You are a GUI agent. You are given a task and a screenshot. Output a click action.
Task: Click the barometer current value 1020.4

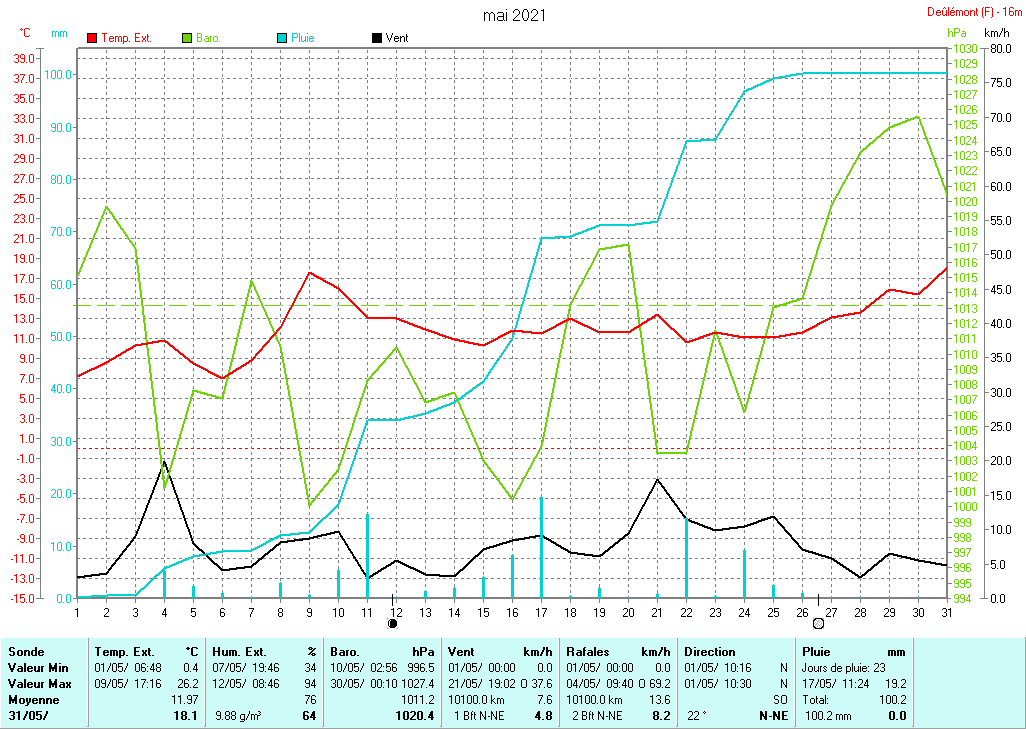(415, 716)
